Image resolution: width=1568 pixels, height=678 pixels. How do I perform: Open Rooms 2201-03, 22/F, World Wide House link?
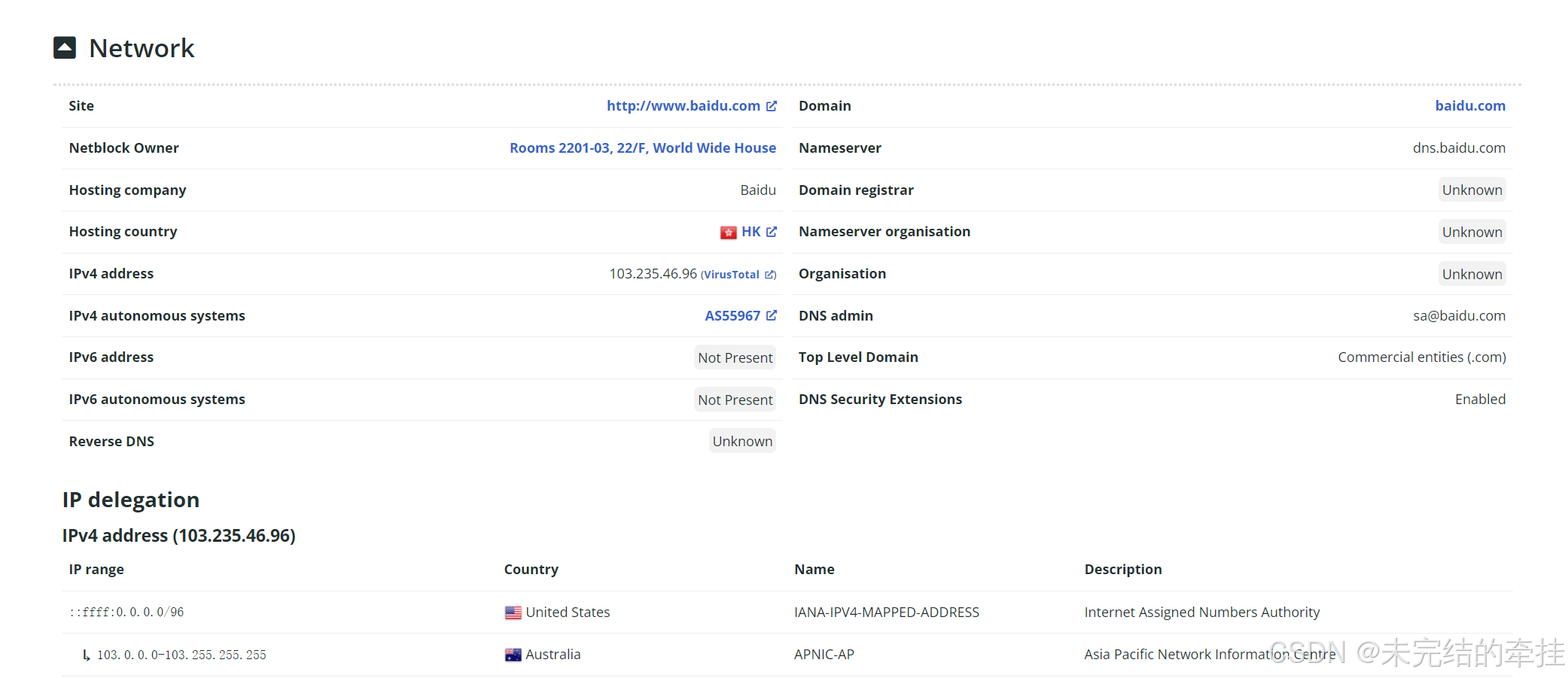pos(643,148)
